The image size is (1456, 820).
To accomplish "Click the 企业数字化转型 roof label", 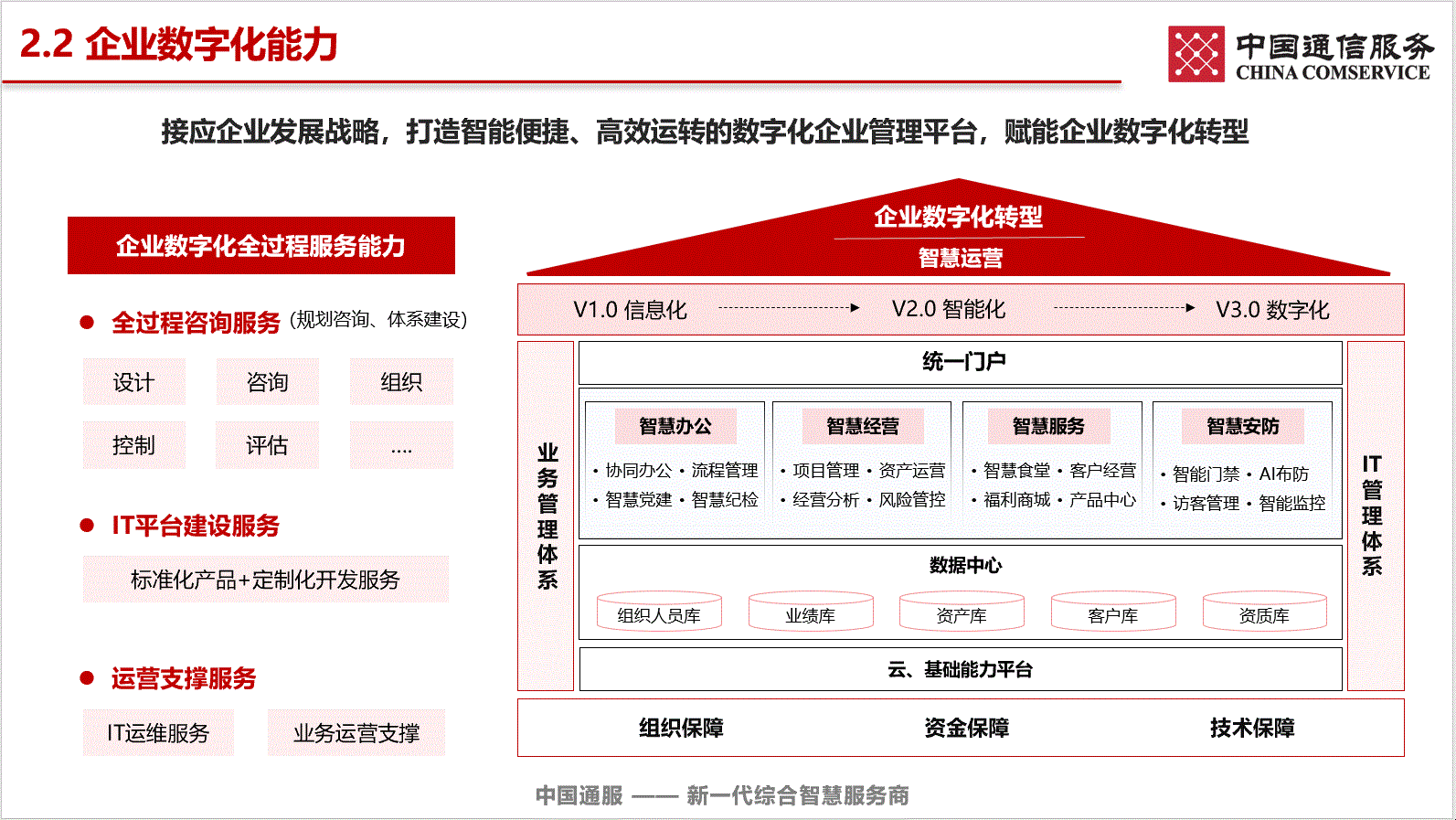I will tap(958, 217).
